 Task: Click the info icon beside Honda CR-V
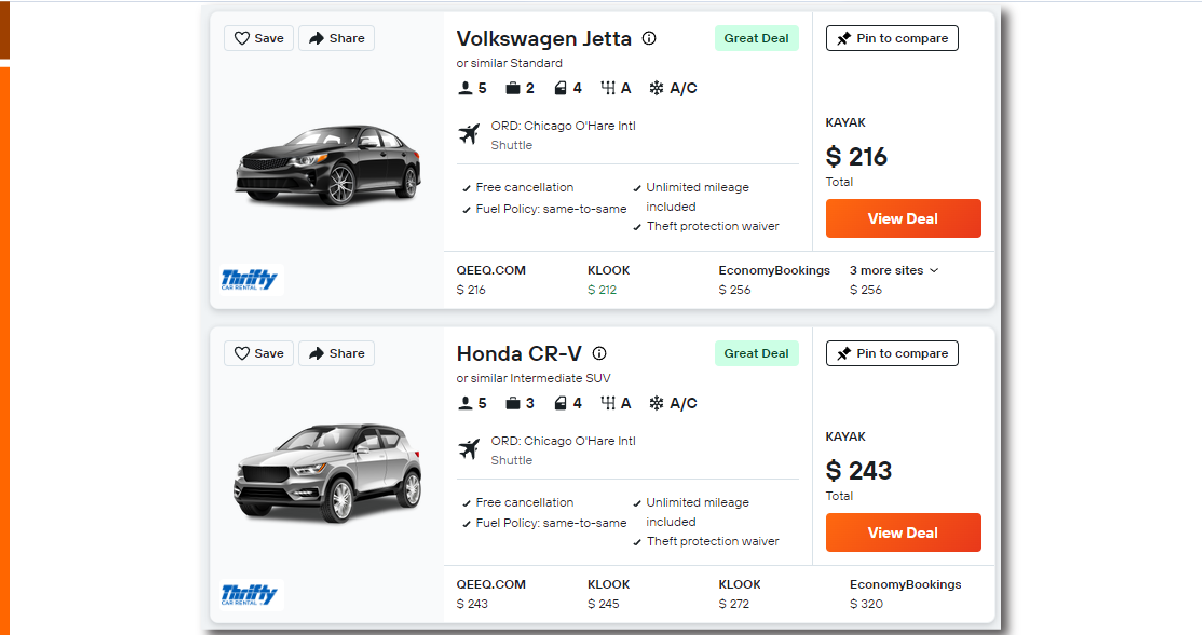point(600,354)
